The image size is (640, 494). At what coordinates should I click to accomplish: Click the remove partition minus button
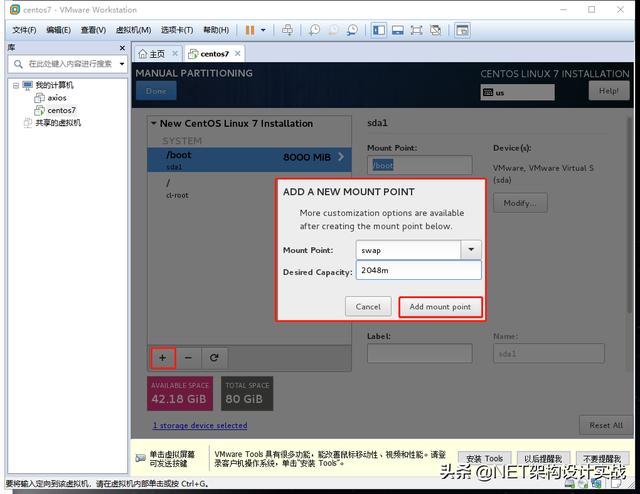pos(188,358)
